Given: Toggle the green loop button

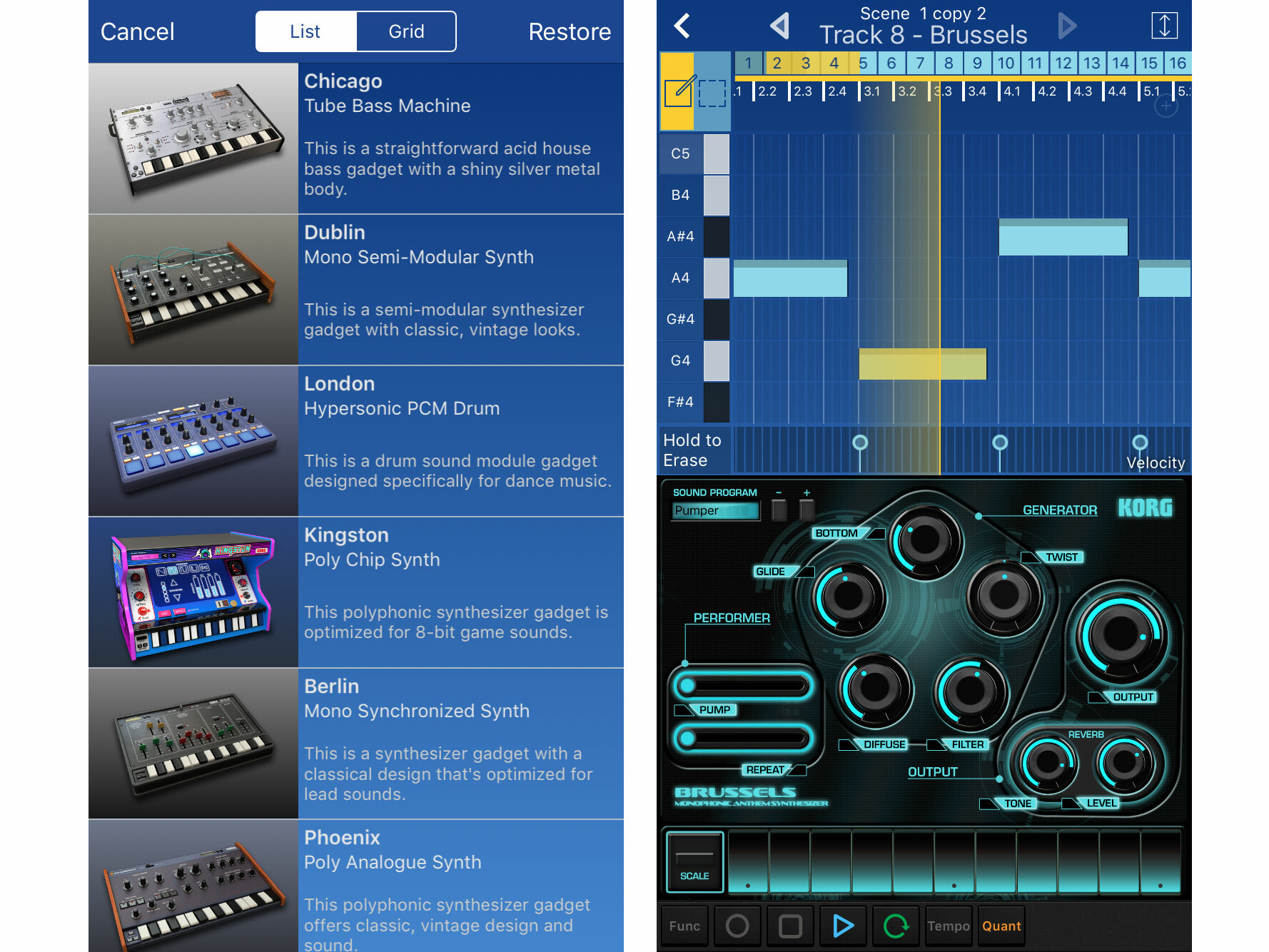Looking at the screenshot, I should pyautogui.click(x=896, y=926).
